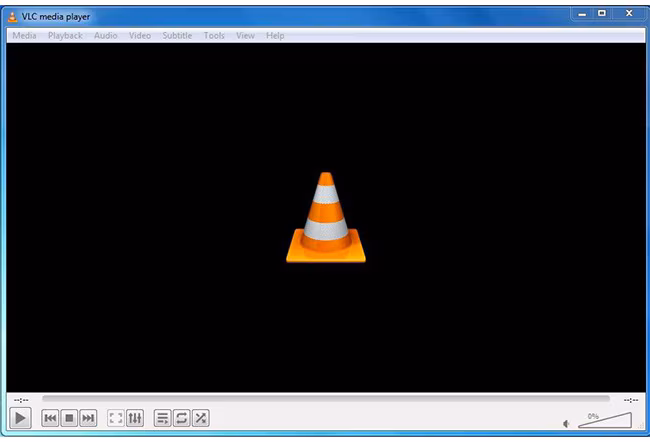Maximize the VLC window
The height and width of the screenshot is (442, 650).
tap(602, 14)
